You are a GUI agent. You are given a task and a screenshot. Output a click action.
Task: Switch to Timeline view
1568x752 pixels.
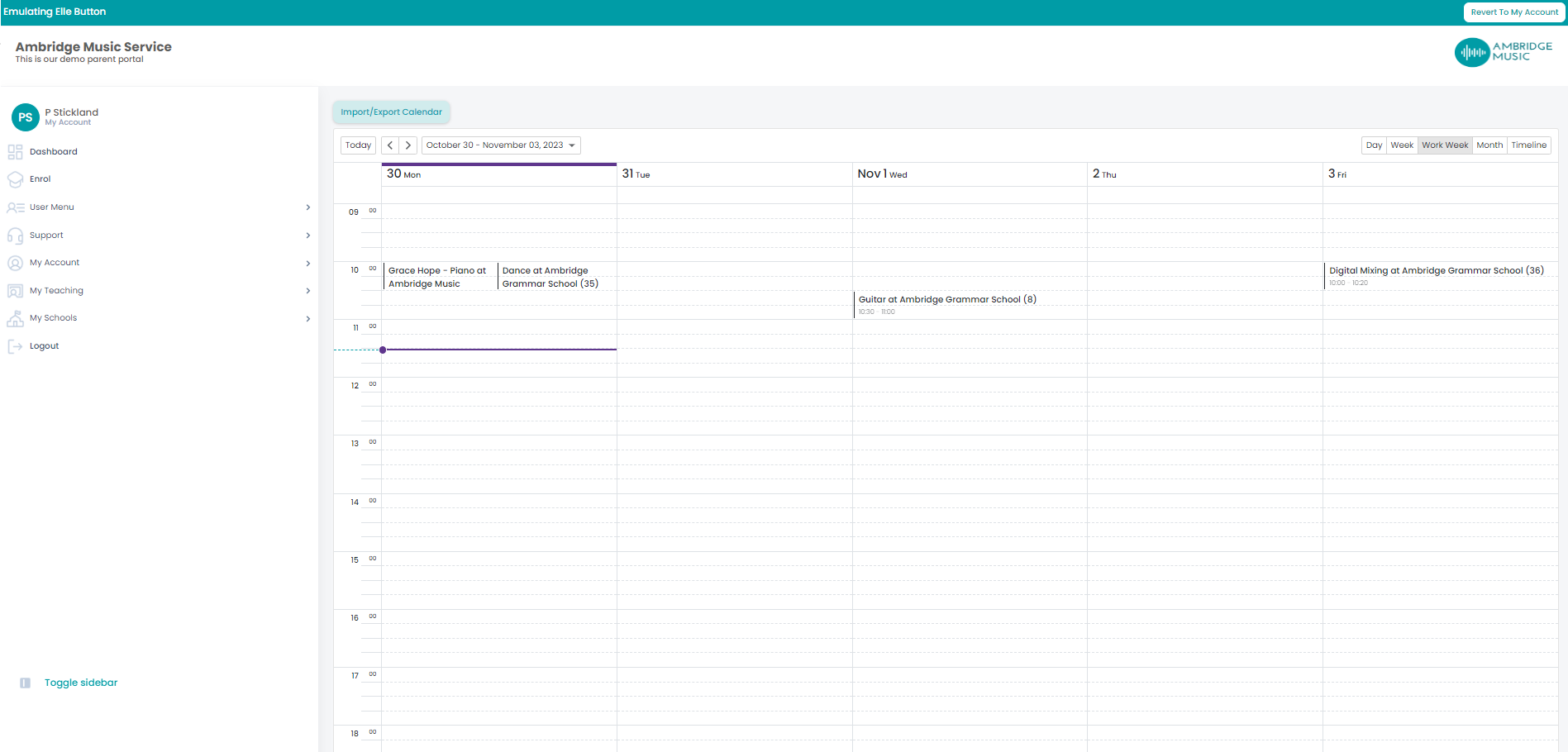point(1529,145)
